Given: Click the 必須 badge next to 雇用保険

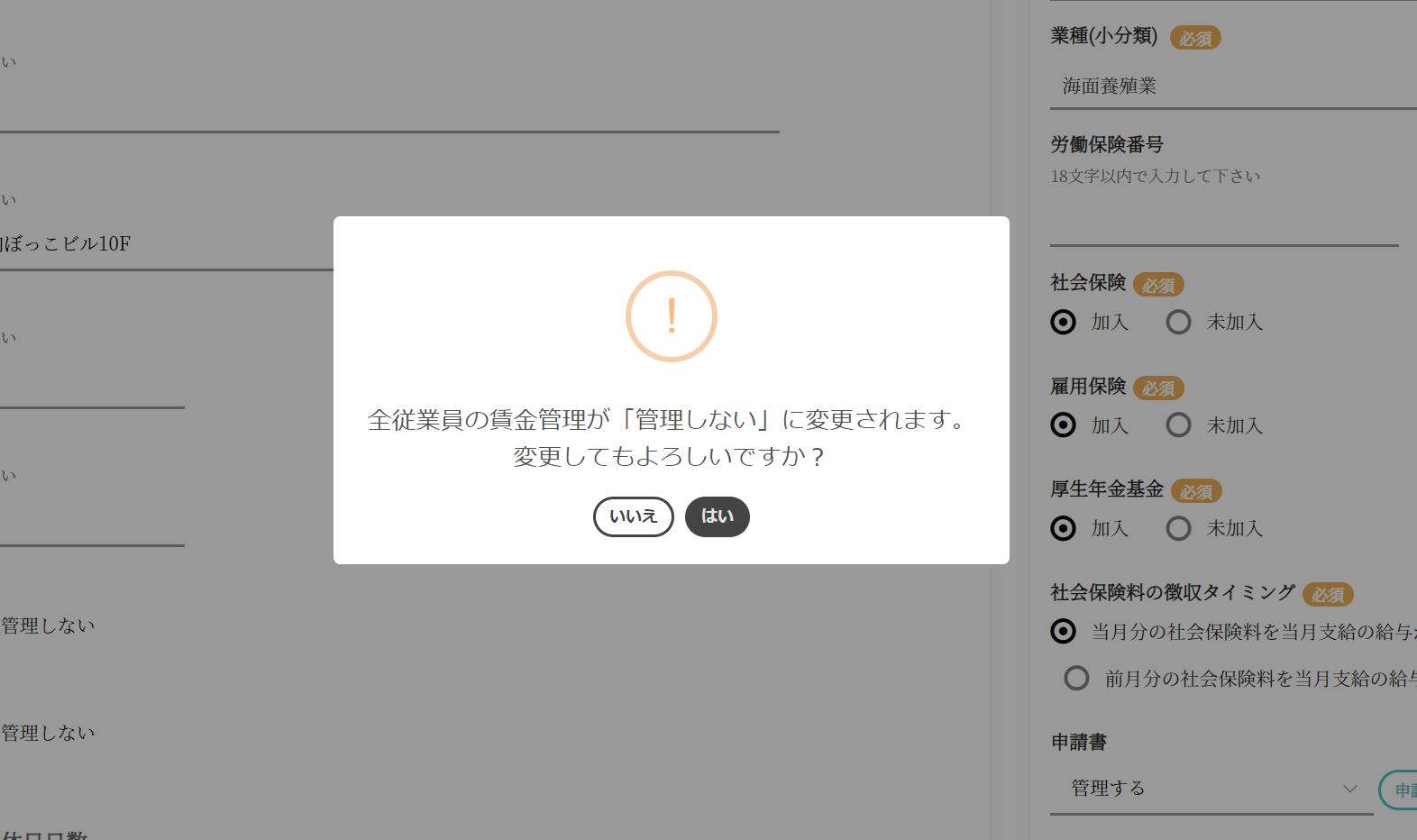Looking at the screenshot, I should click(x=1158, y=388).
